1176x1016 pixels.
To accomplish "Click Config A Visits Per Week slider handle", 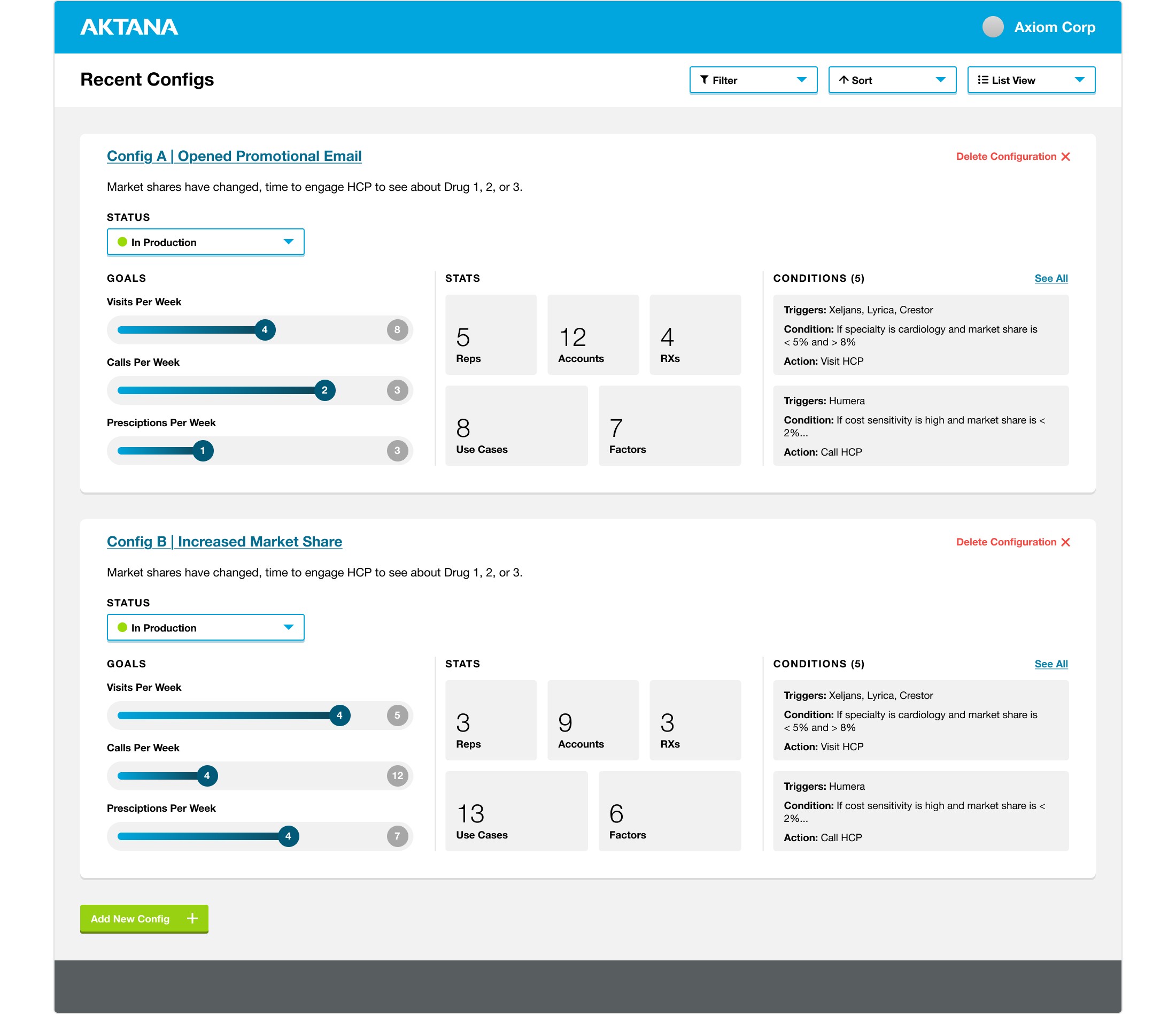I will (x=265, y=330).
